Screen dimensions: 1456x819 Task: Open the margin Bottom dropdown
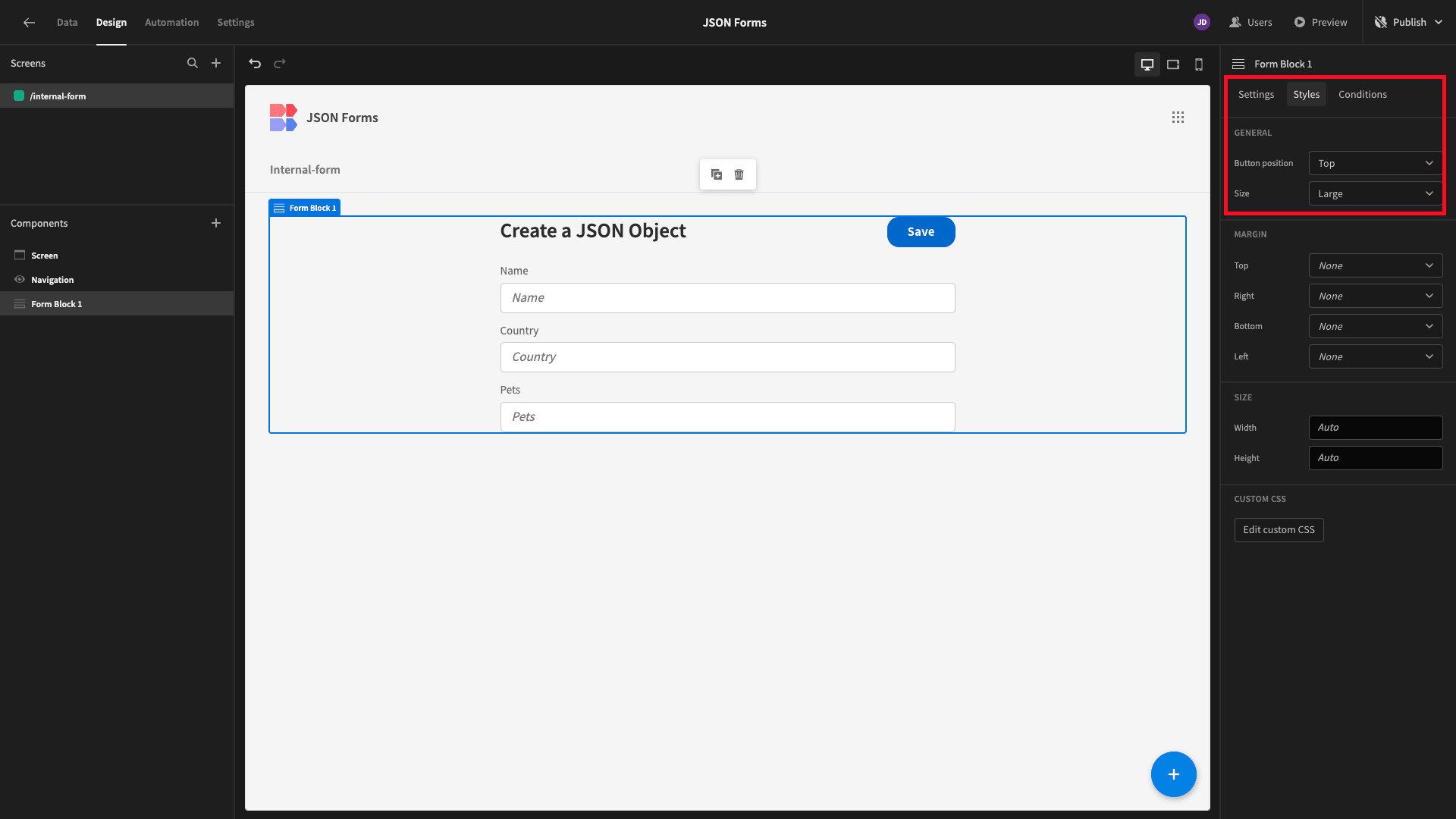point(1376,326)
